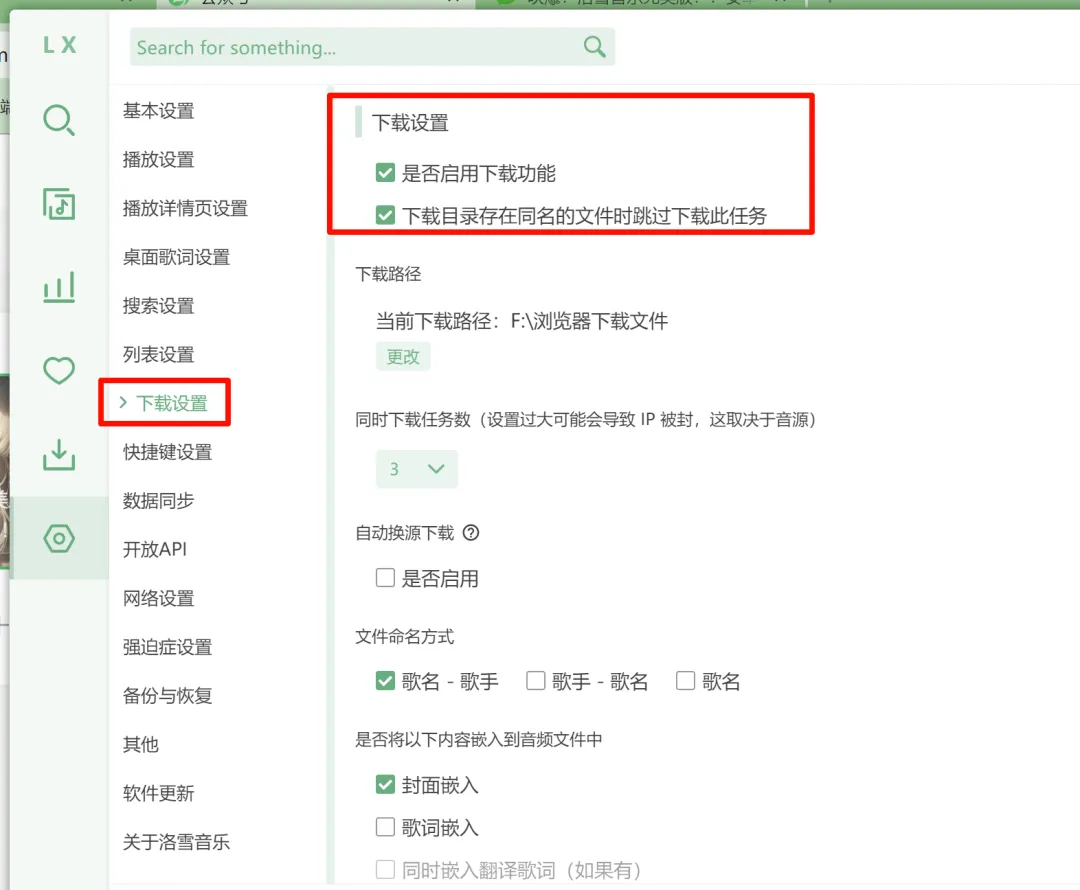Select 歌手 - 歌名 naming option
1080x890 pixels.
(536, 680)
